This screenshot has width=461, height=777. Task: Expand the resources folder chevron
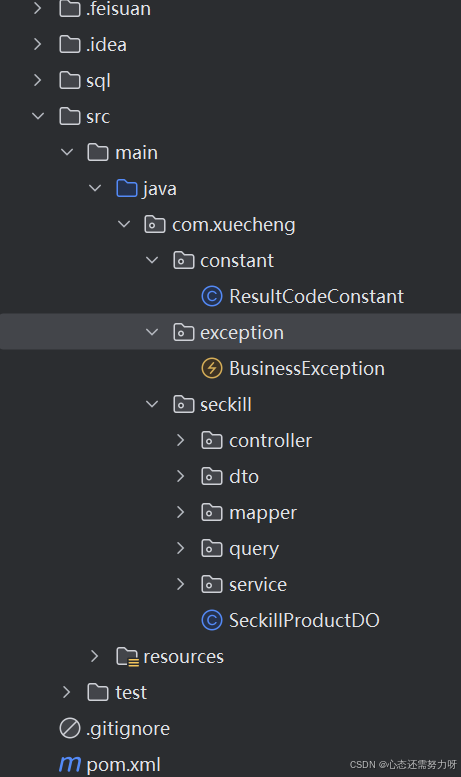[x=94, y=657]
